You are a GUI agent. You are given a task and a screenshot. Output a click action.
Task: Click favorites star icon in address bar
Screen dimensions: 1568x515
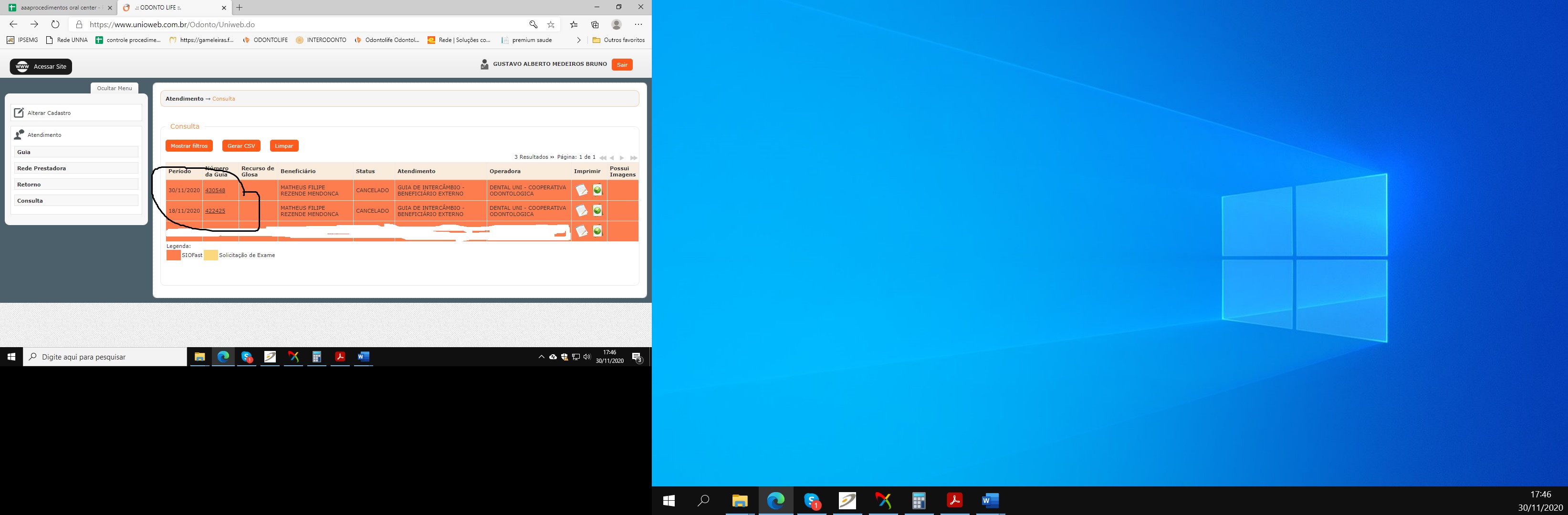click(x=551, y=24)
